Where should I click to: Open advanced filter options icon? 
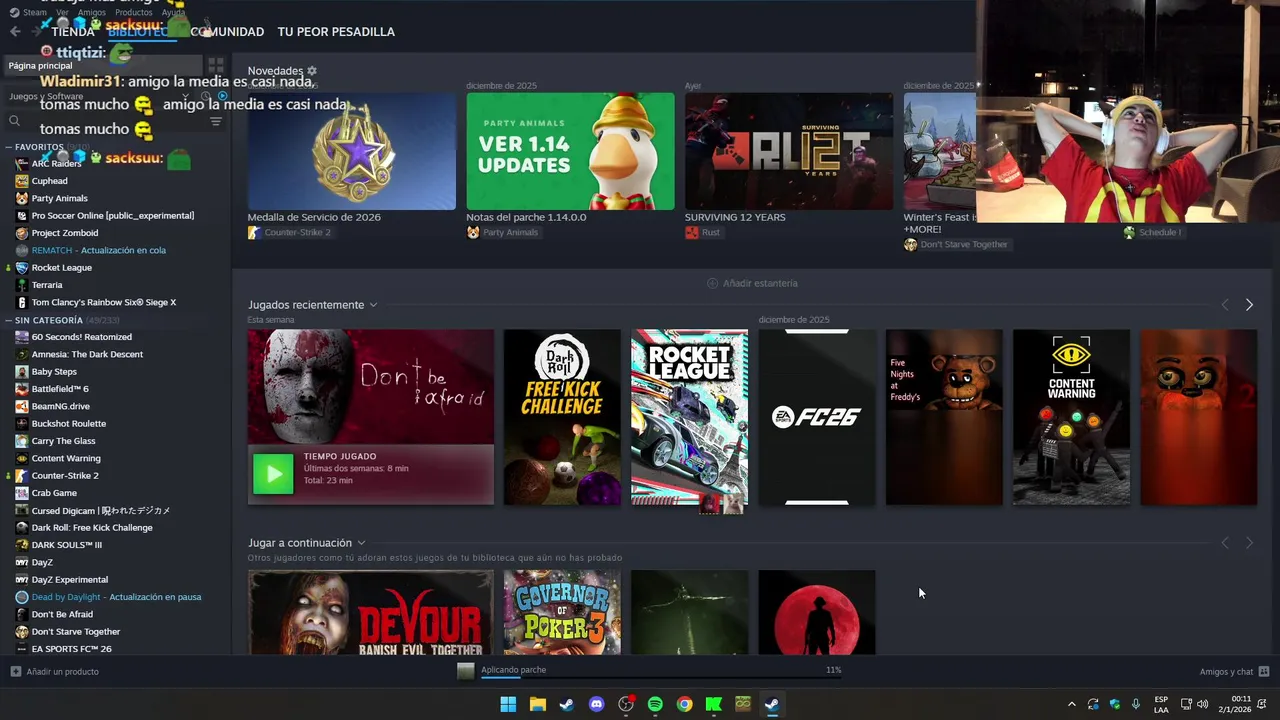click(216, 122)
